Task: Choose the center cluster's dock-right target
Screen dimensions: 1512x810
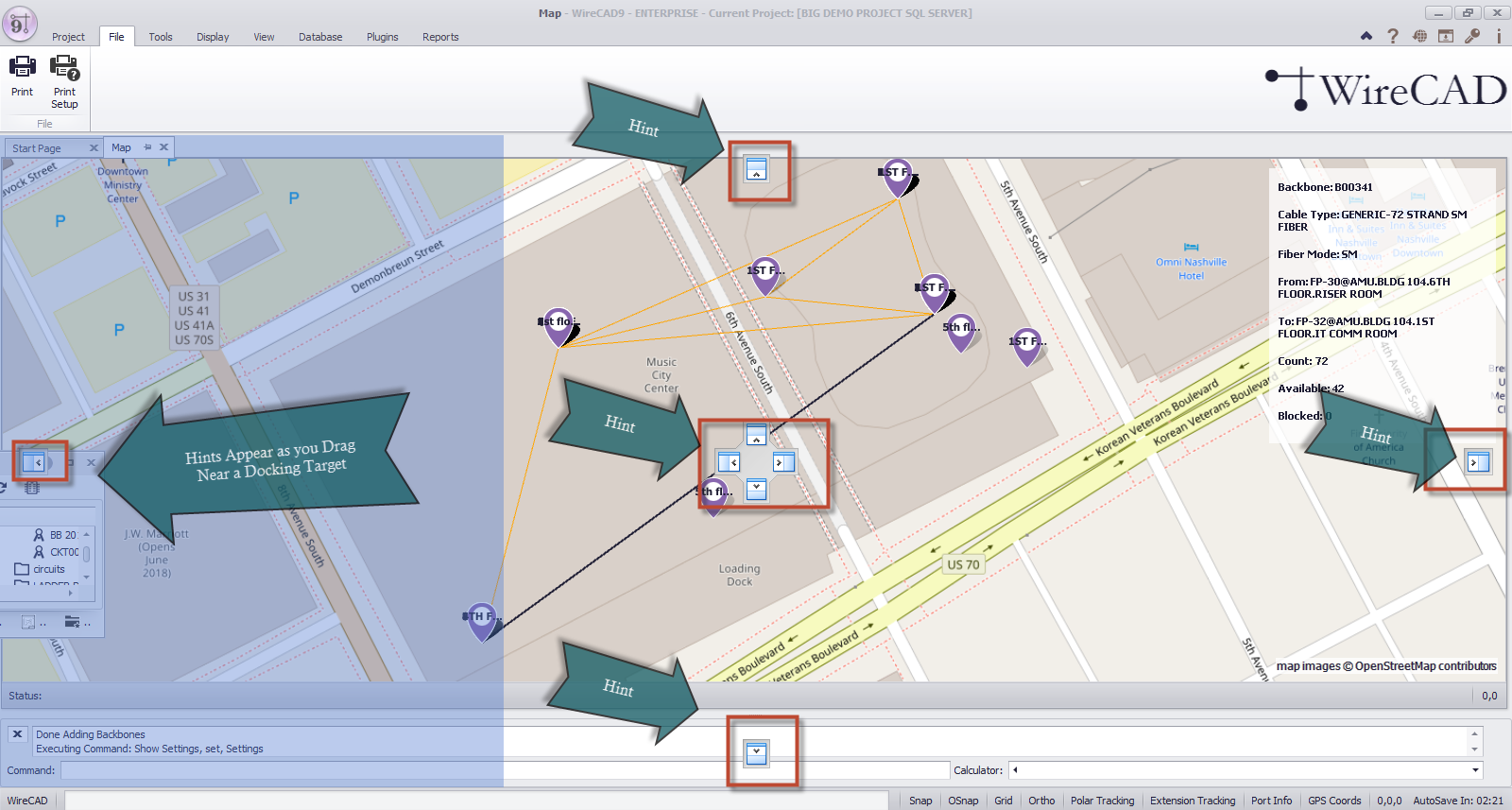Action: tap(783, 462)
